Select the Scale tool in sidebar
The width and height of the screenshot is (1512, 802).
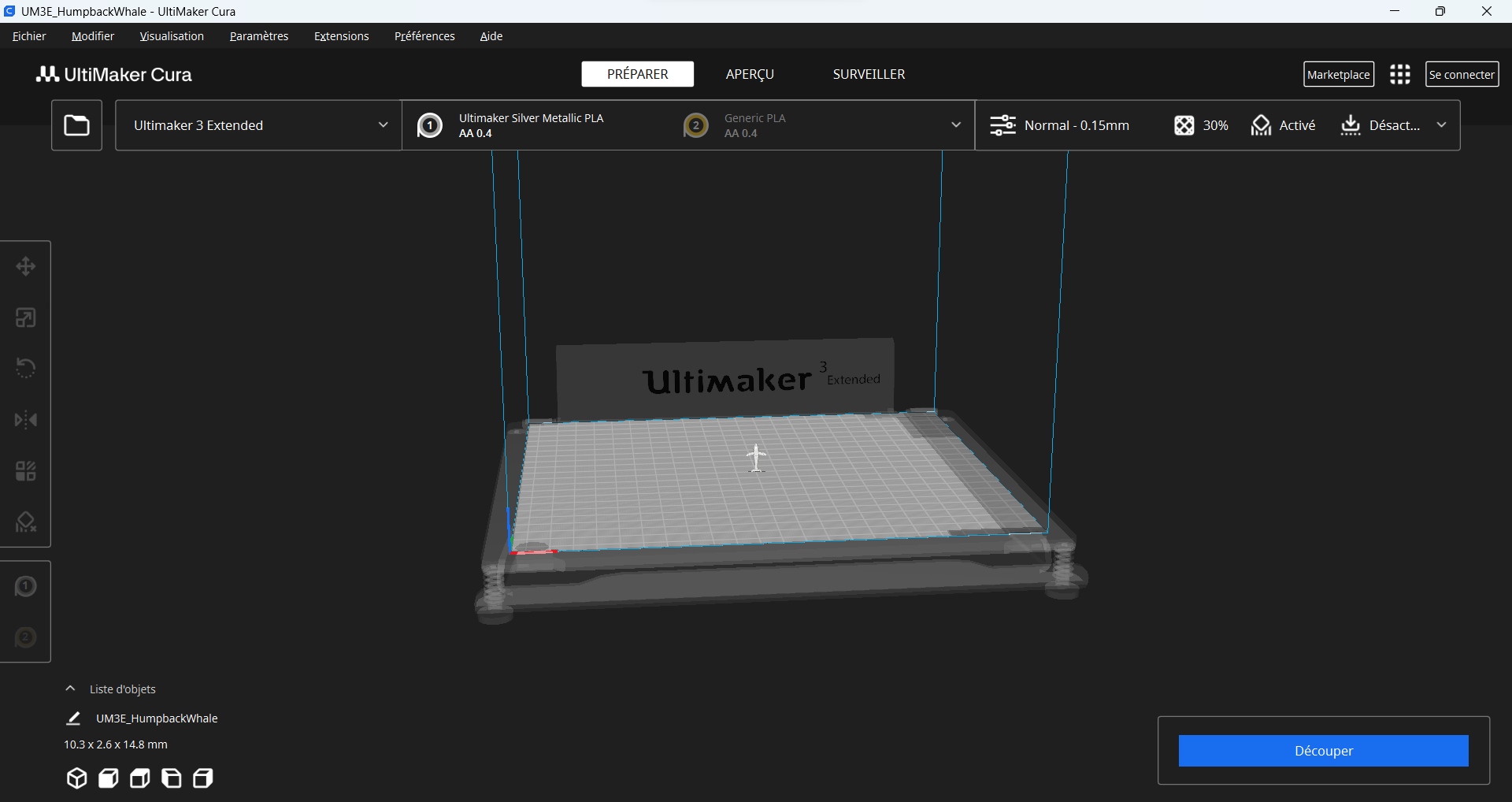(x=26, y=317)
